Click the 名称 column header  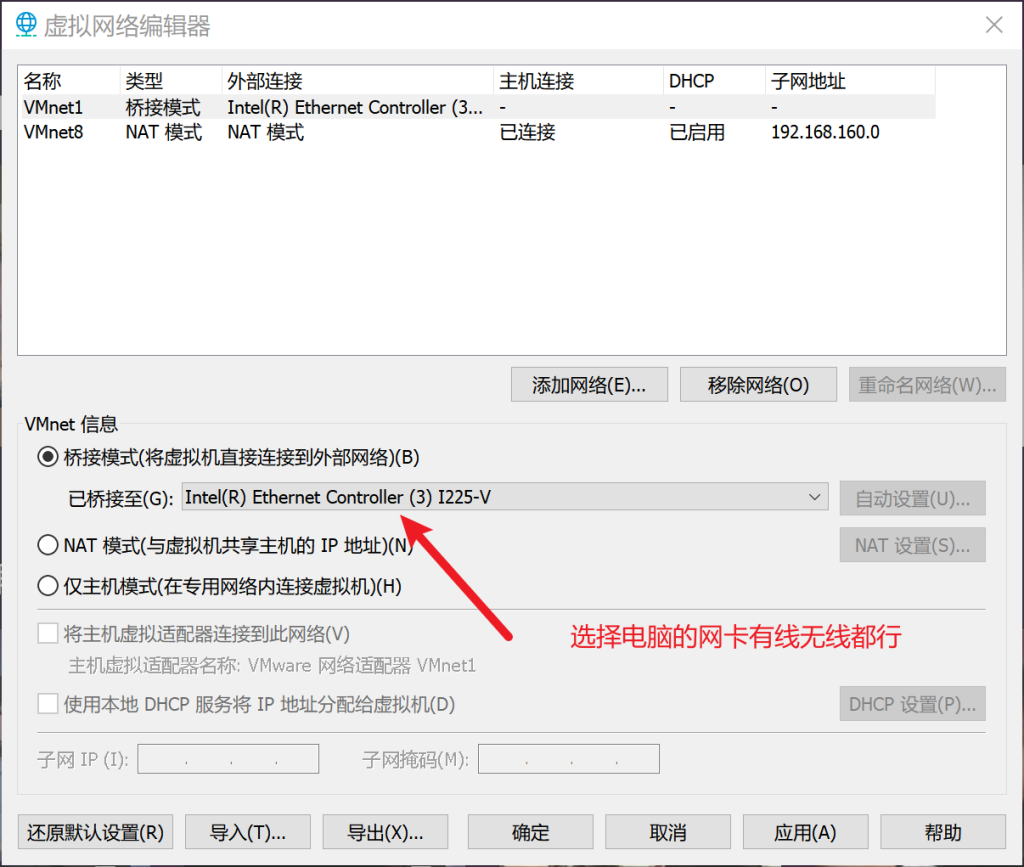tap(70, 81)
